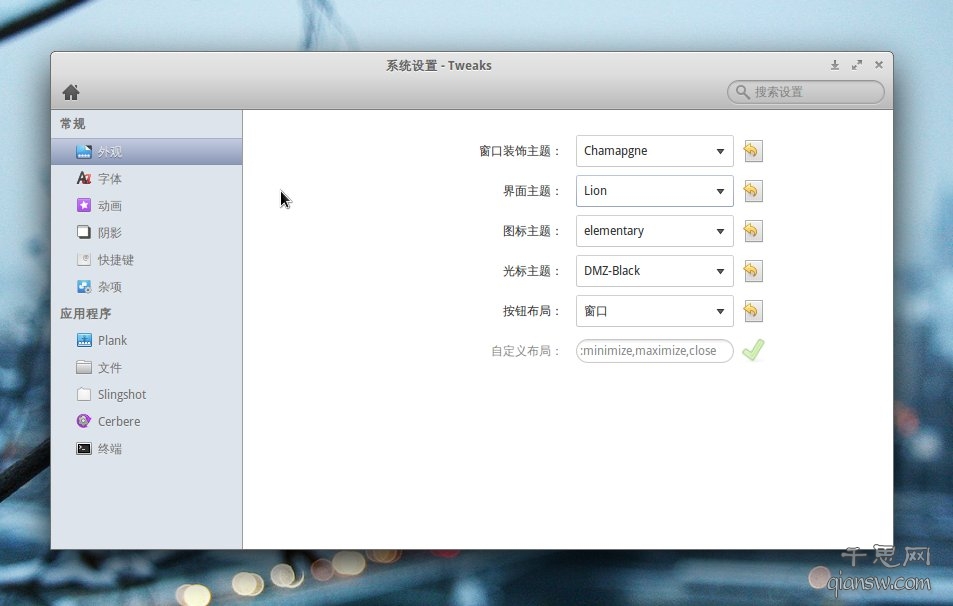This screenshot has width=953, height=606.
Task: Open the Chamapgne window decoration dropdown
Action: point(655,151)
